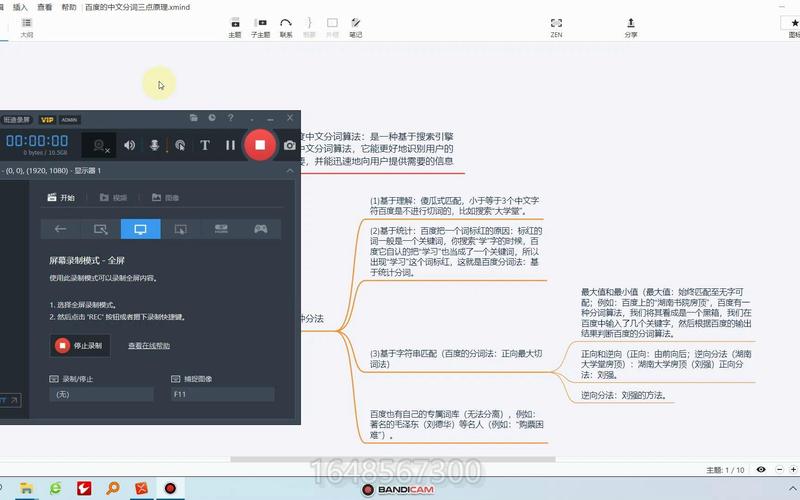
Task: Open XMind from the taskbar
Action: 141,488
